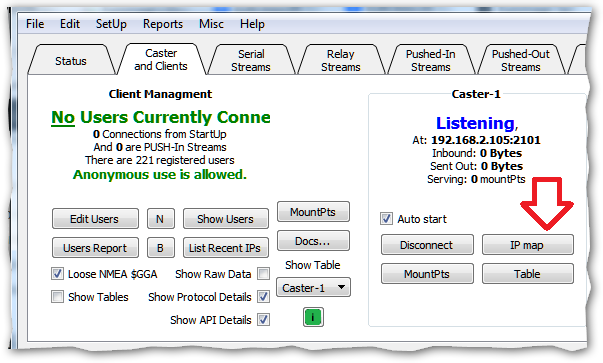Click '0 Connections from StartUp' text
The height and width of the screenshot is (363, 603).
(160, 134)
